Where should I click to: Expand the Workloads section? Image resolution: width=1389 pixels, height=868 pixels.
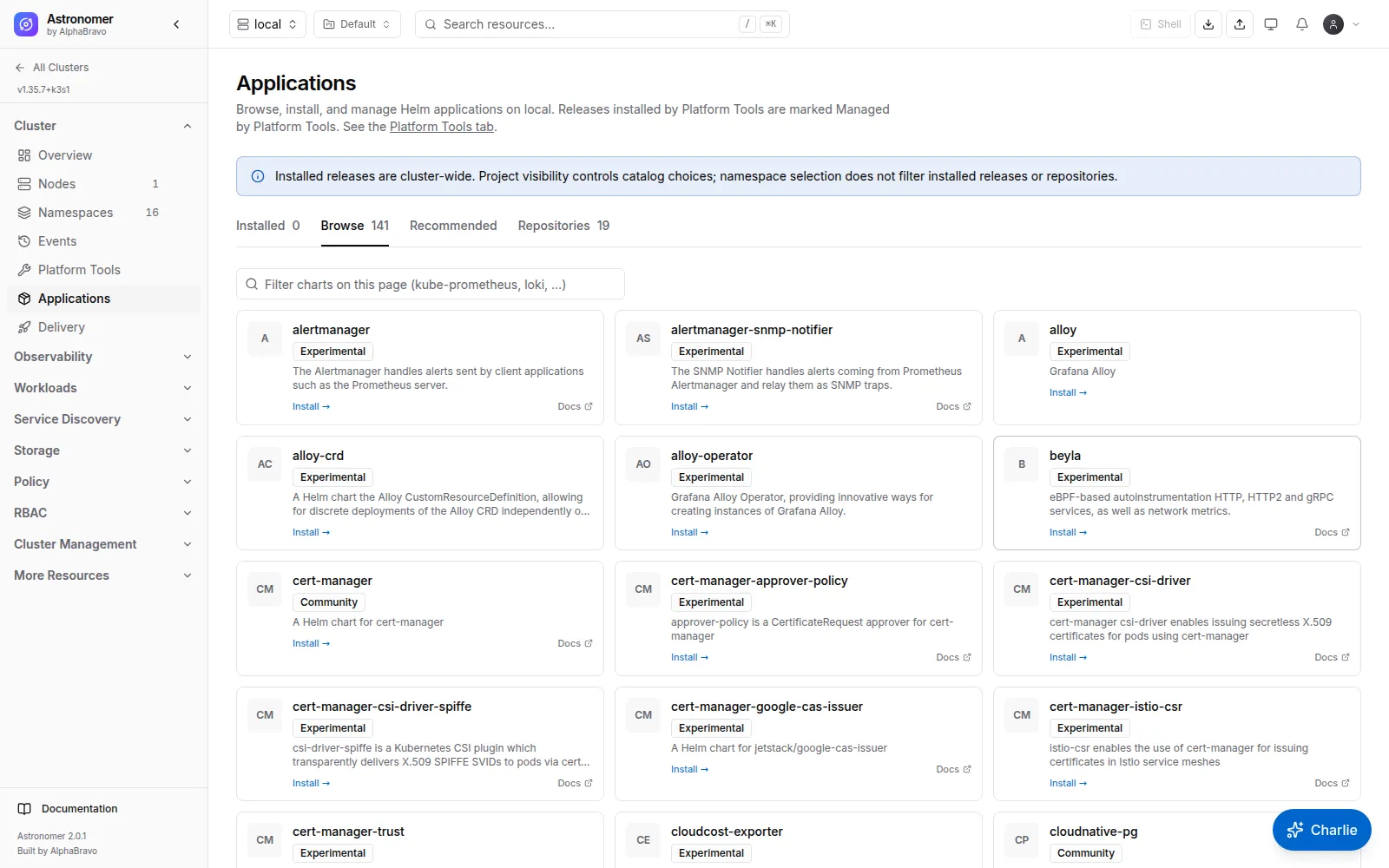[x=103, y=388]
